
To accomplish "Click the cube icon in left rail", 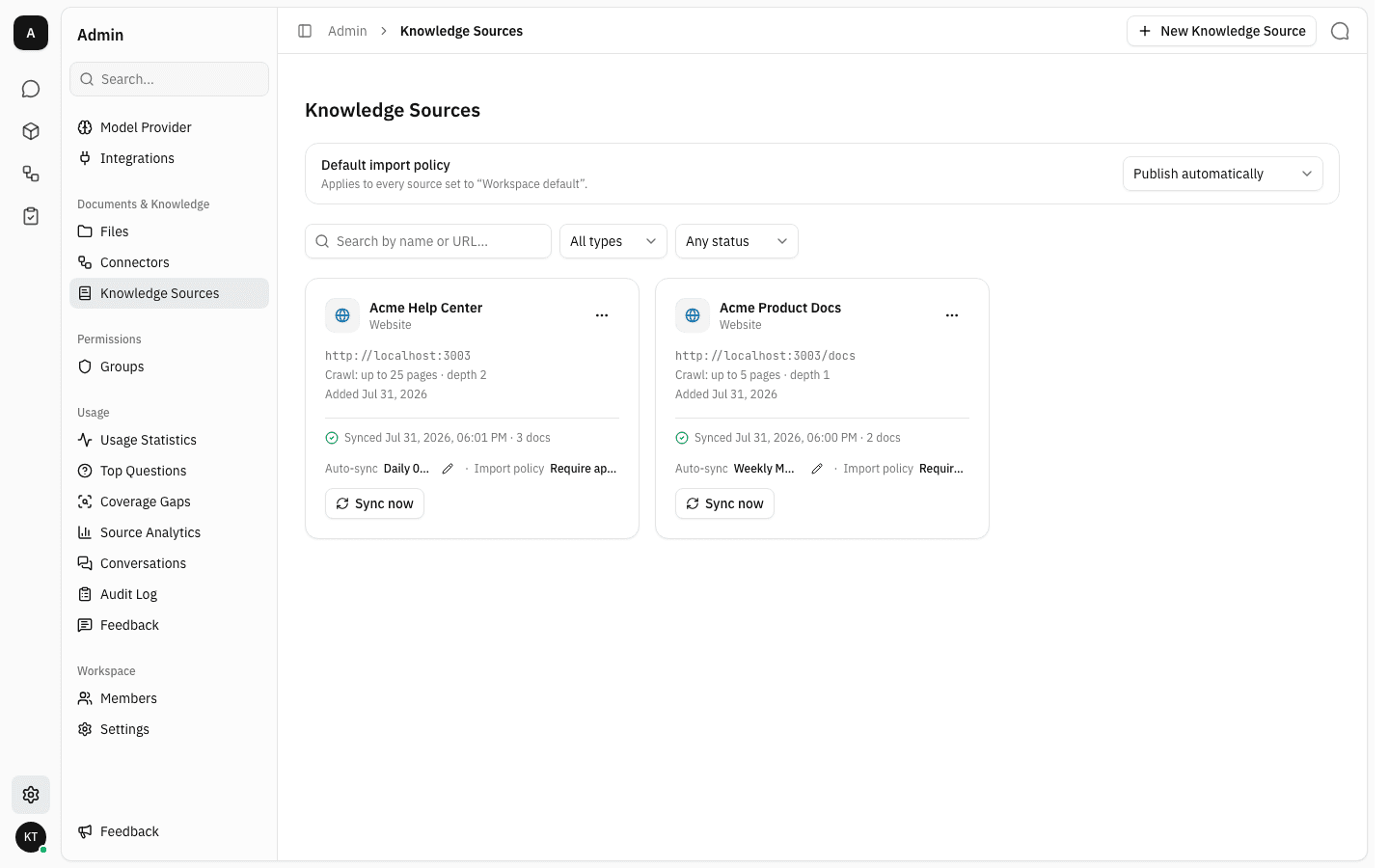I will [31, 131].
